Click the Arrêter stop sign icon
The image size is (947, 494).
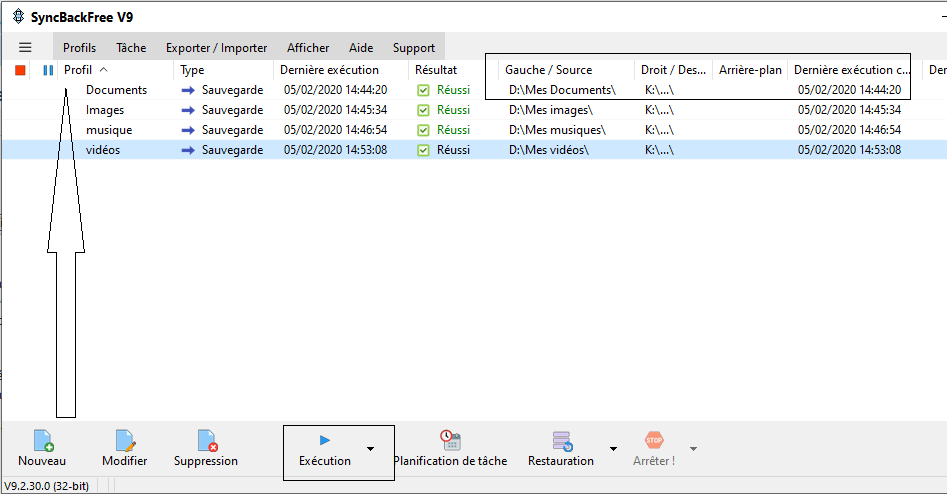tap(654, 440)
